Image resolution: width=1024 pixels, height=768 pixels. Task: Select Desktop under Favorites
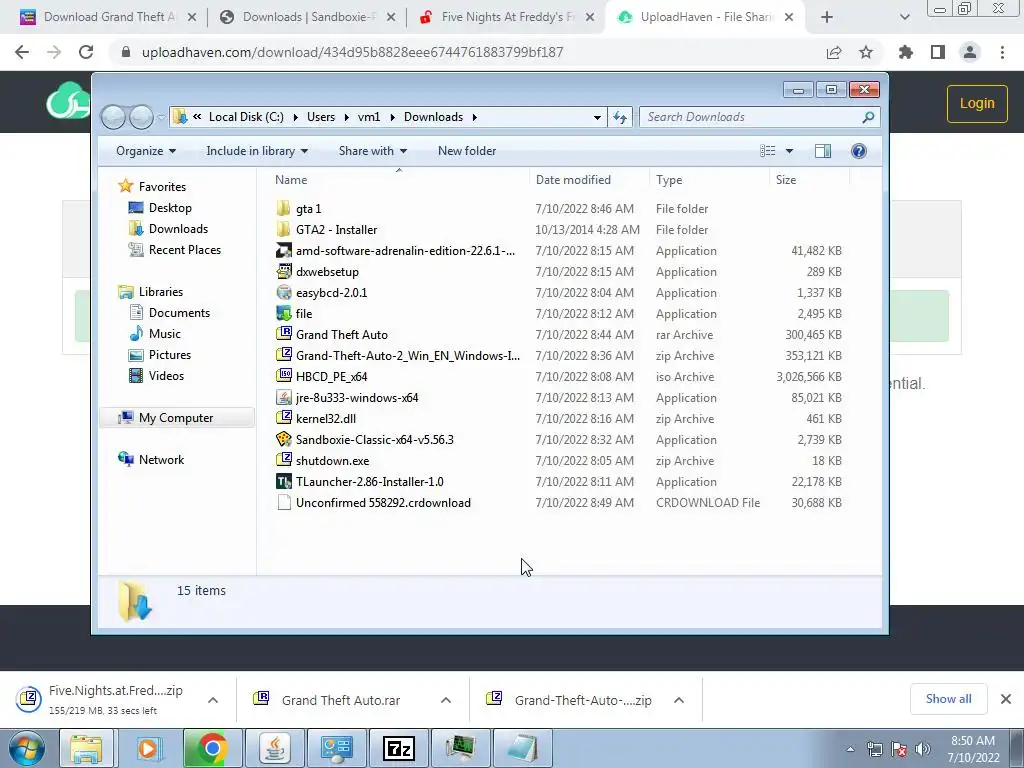(x=170, y=208)
